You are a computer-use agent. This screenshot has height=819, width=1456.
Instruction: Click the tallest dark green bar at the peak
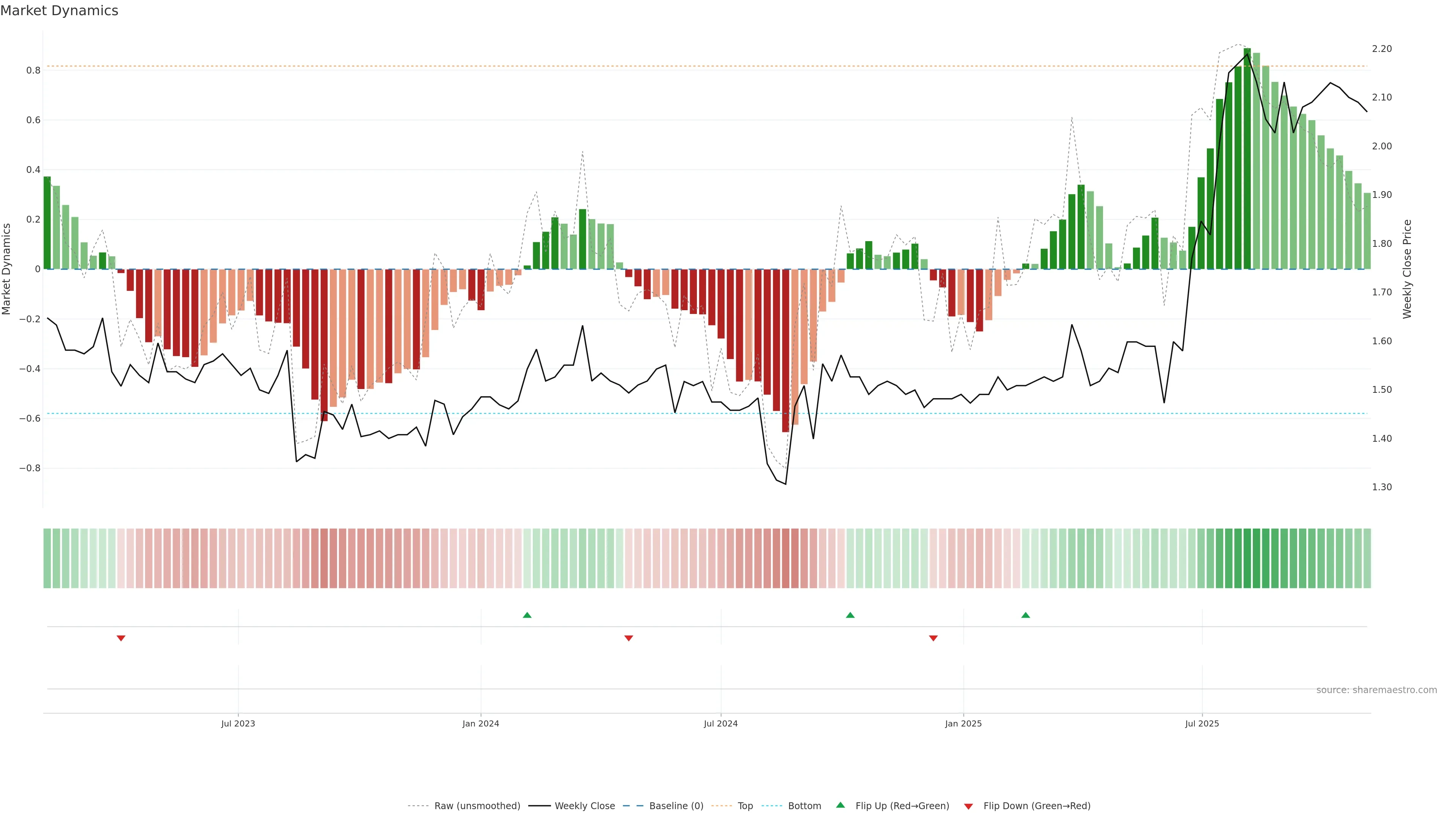click(x=1247, y=158)
